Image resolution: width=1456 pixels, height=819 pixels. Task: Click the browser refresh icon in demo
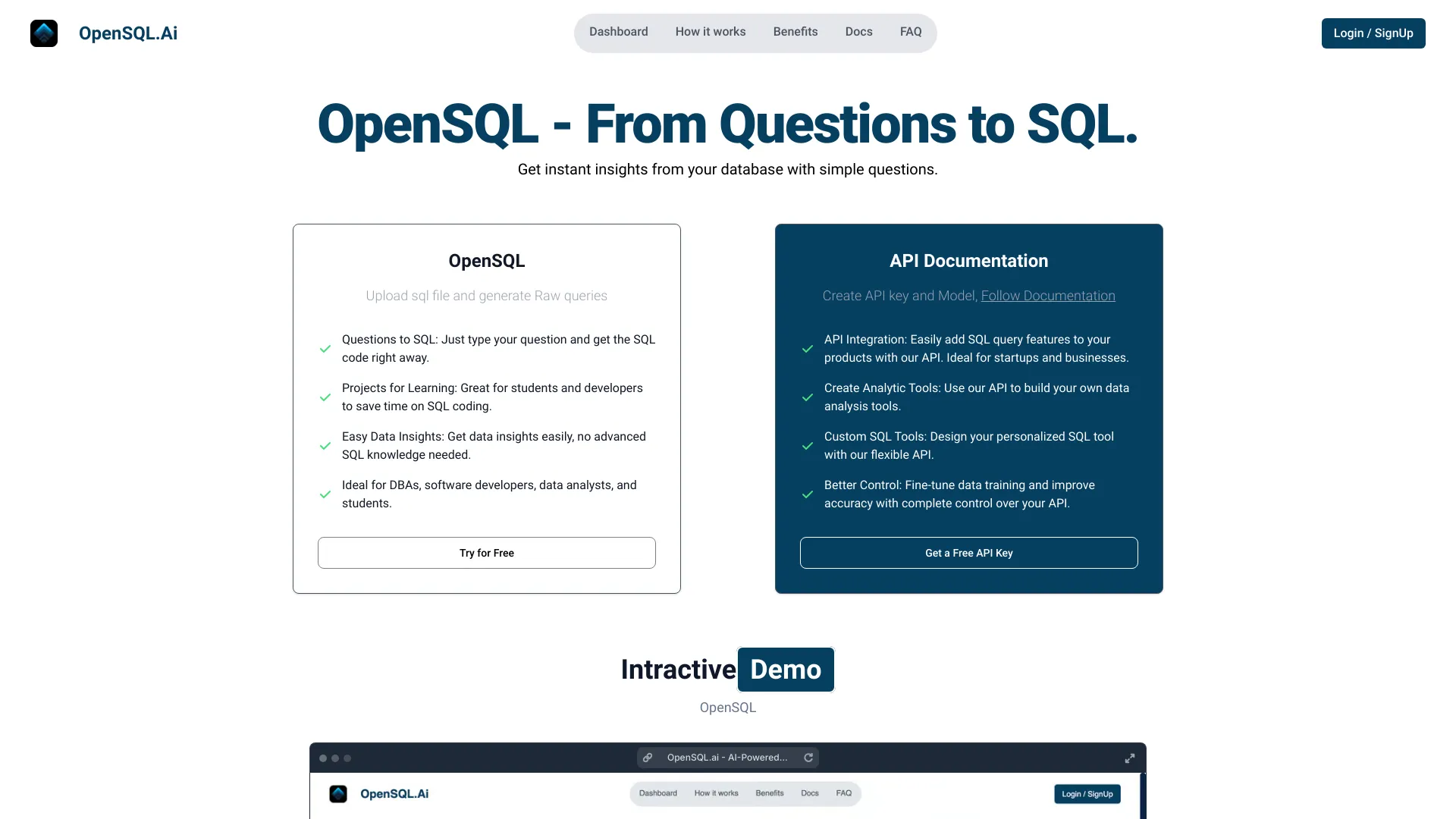[x=809, y=757]
